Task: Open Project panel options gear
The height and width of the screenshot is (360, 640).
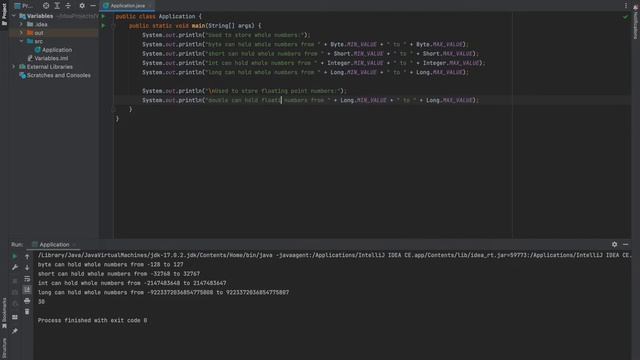Action: click(82, 6)
